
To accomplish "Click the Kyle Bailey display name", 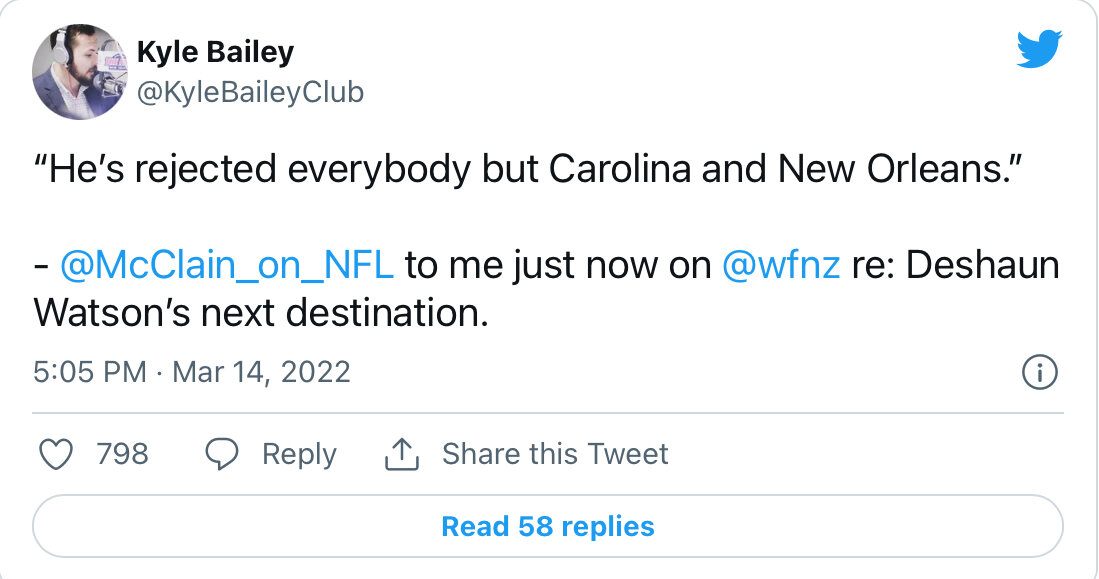I will tap(215, 51).
